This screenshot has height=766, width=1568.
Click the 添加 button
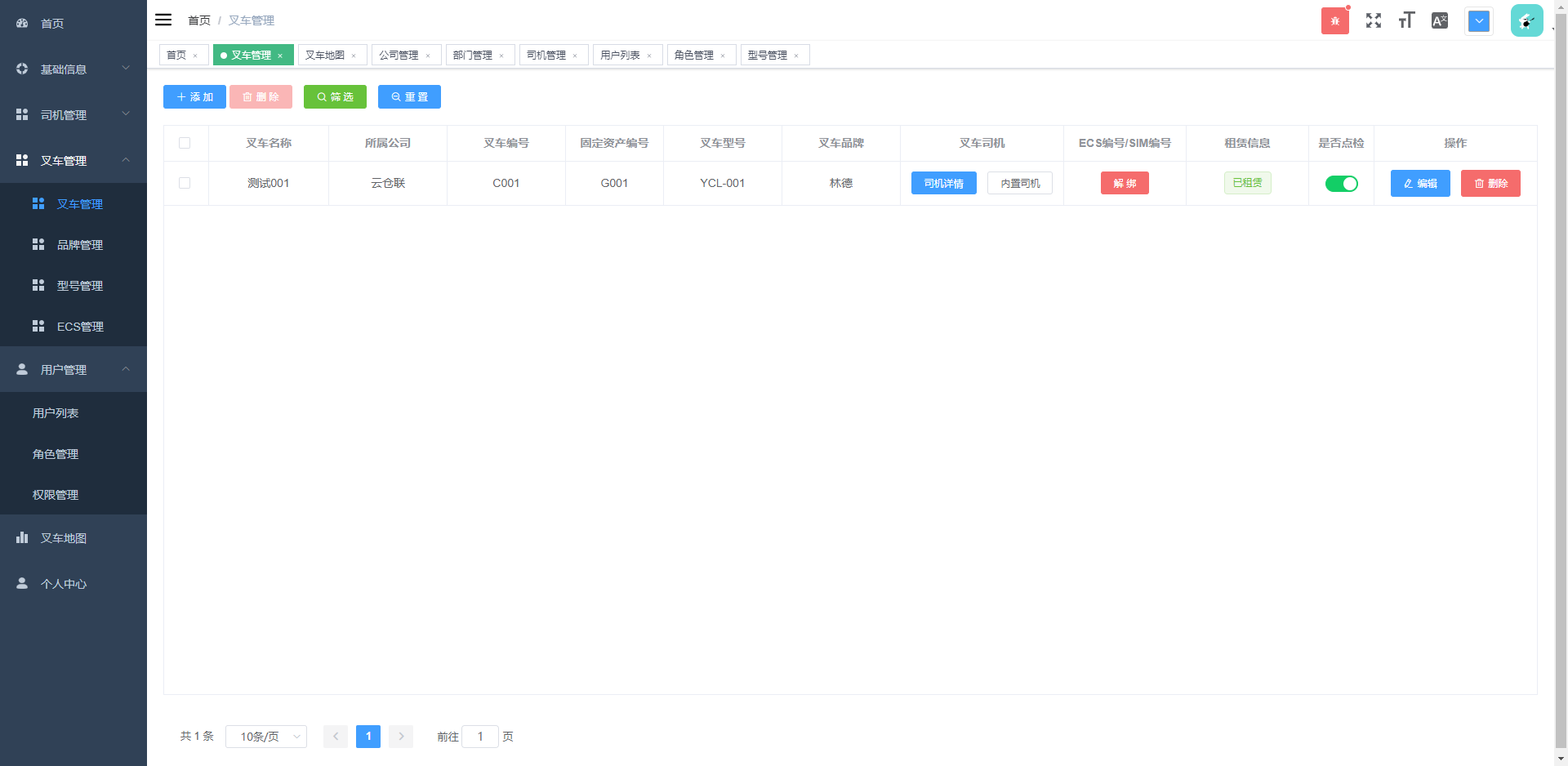(x=194, y=97)
